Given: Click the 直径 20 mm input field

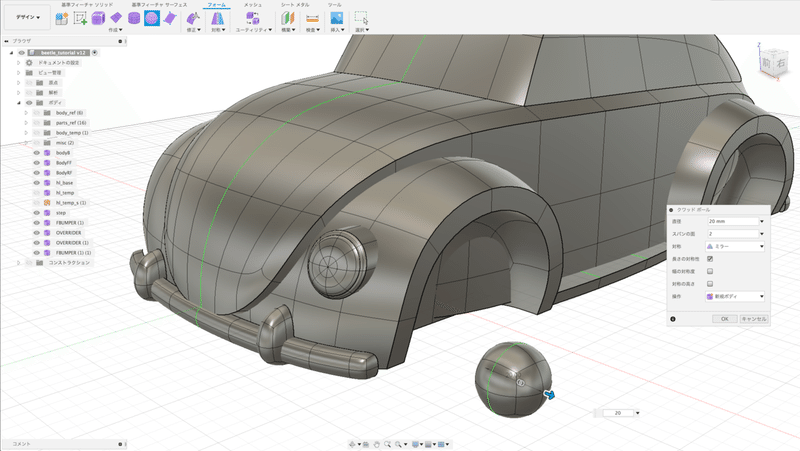Looking at the screenshot, I should tap(733, 221).
